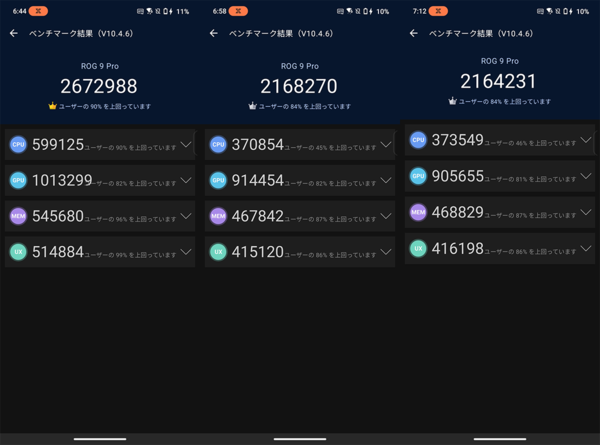Expand UX 415120 row chevron
The image size is (600, 445).
tap(386, 252)
